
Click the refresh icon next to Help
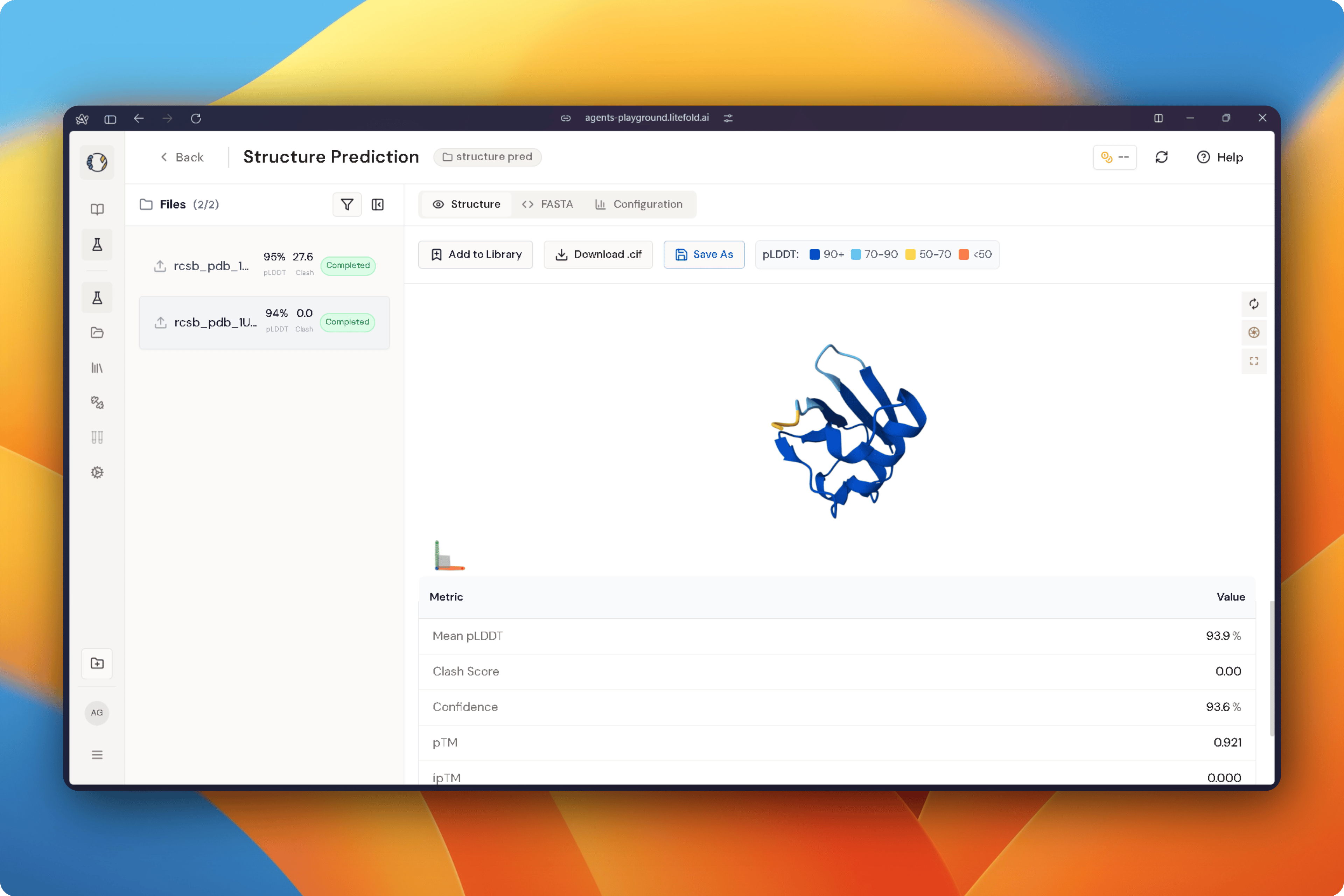pyautogui.click(x=1161, y=157)
